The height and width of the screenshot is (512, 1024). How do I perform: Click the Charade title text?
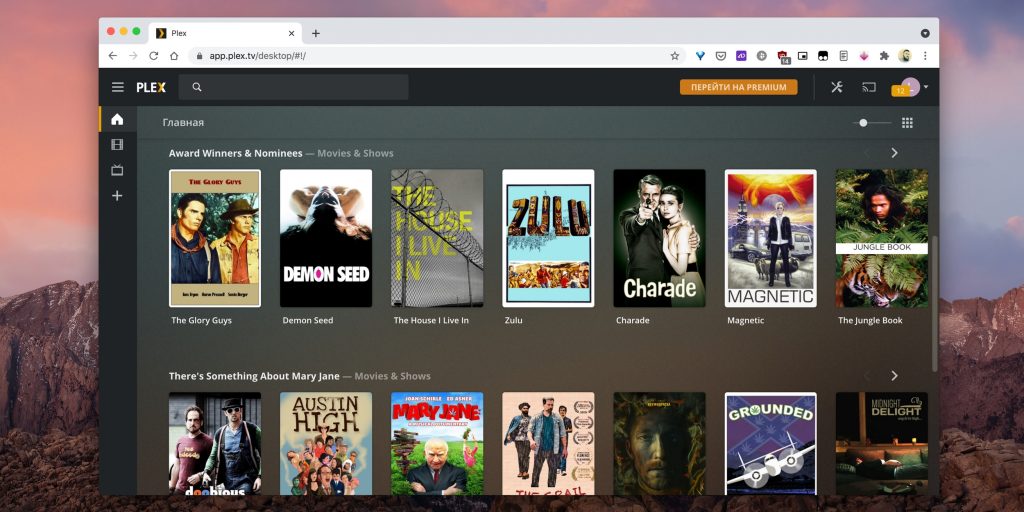coord(633,321)
